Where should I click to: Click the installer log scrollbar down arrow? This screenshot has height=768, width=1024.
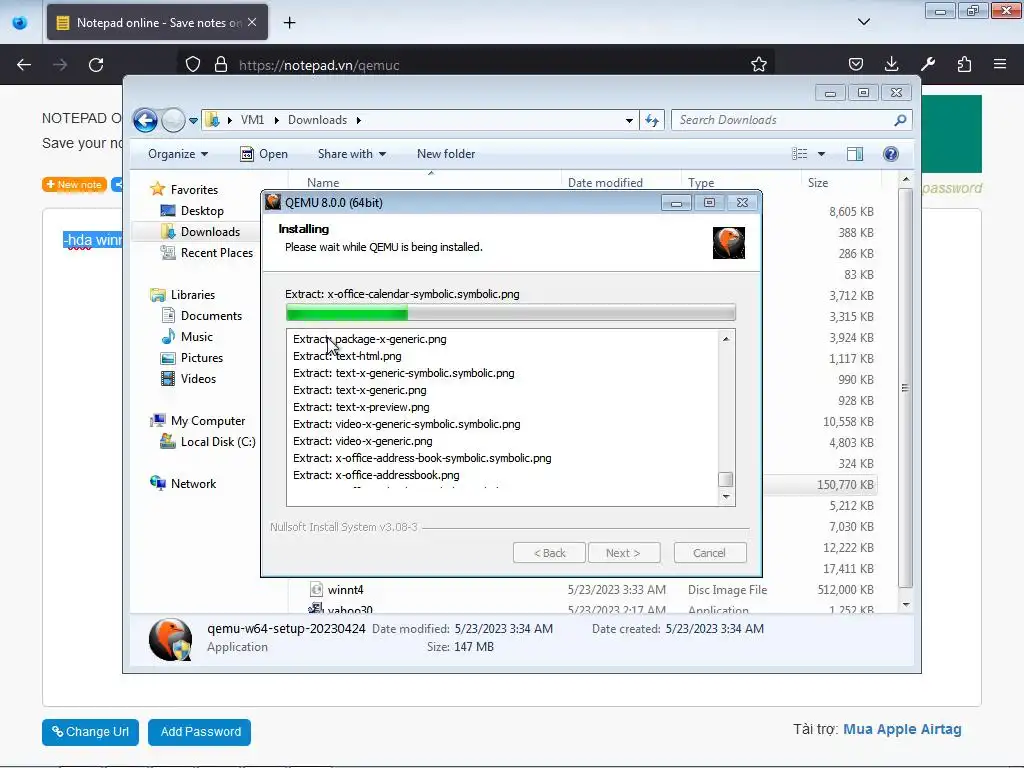click(x=726, y=497)
